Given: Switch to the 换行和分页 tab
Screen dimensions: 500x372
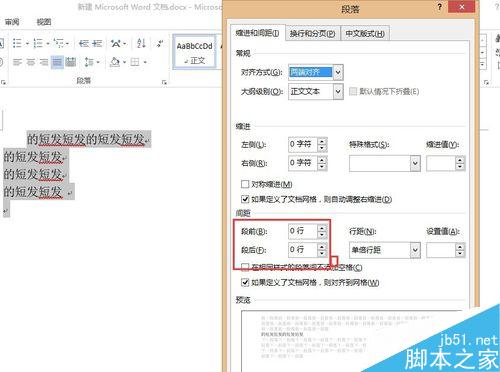Looking at the screenshot, I should 313,34.
